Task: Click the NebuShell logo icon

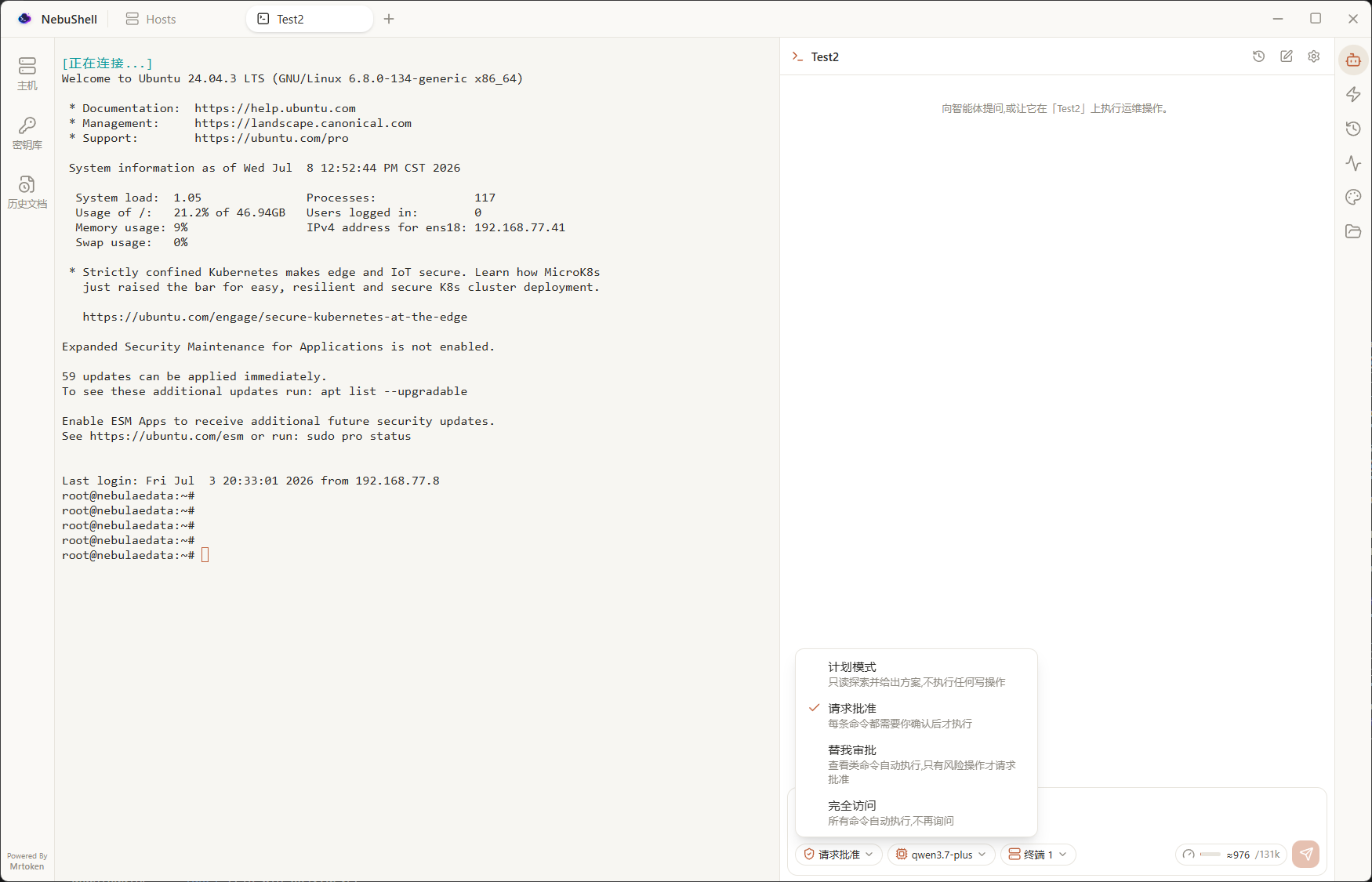Action: [25, 19]
